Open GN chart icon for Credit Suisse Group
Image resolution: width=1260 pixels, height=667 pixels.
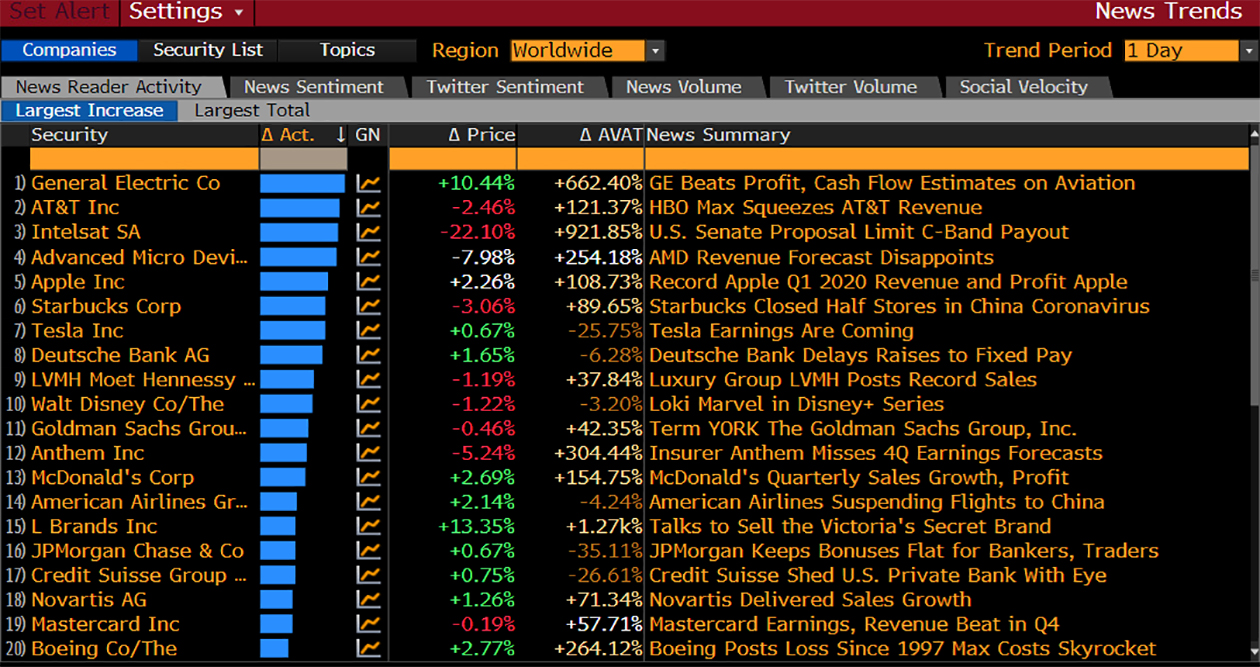369,576
